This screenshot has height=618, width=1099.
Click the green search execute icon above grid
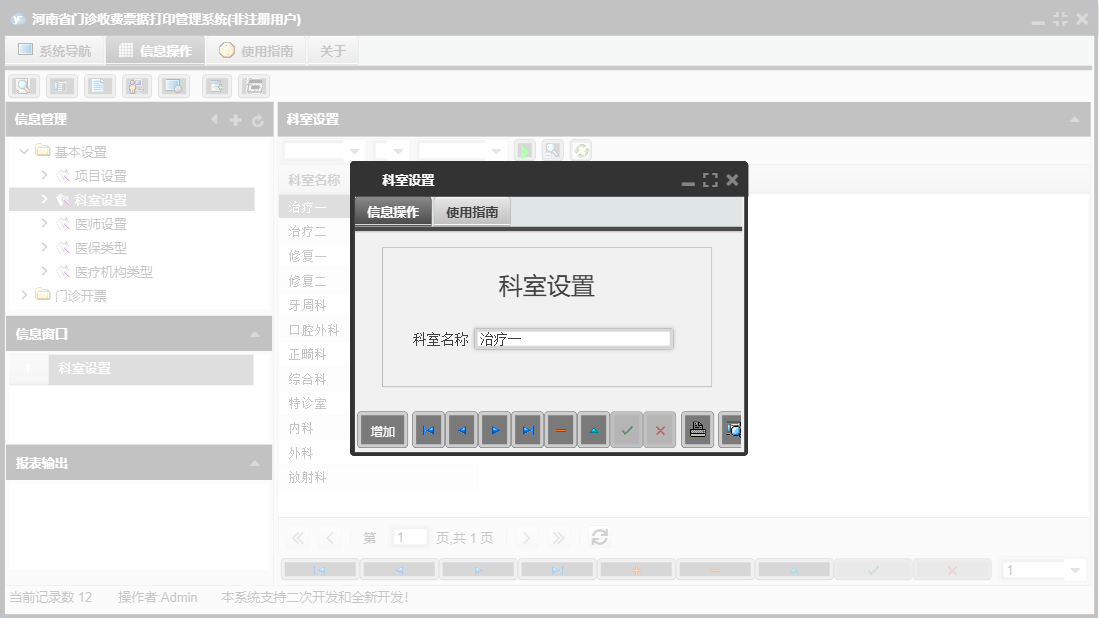(x=524, y=150)
